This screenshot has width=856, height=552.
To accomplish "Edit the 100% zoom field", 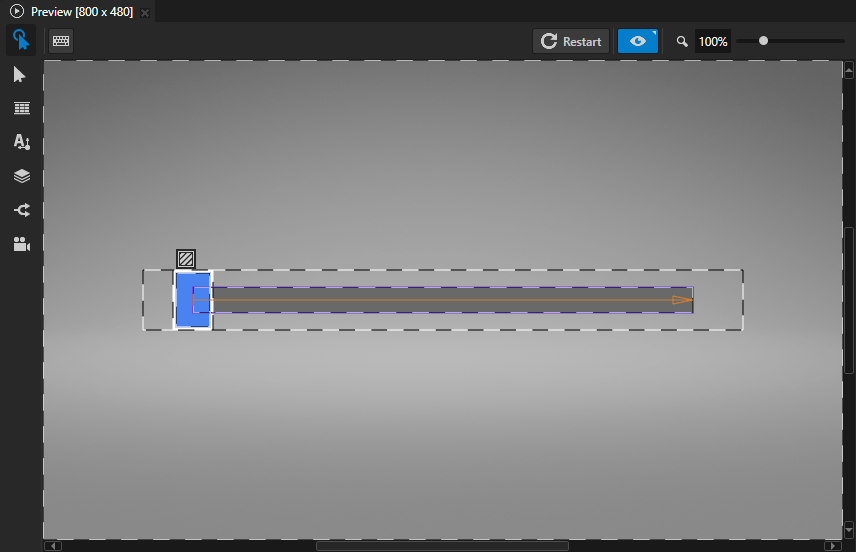I will coord(713,41).
